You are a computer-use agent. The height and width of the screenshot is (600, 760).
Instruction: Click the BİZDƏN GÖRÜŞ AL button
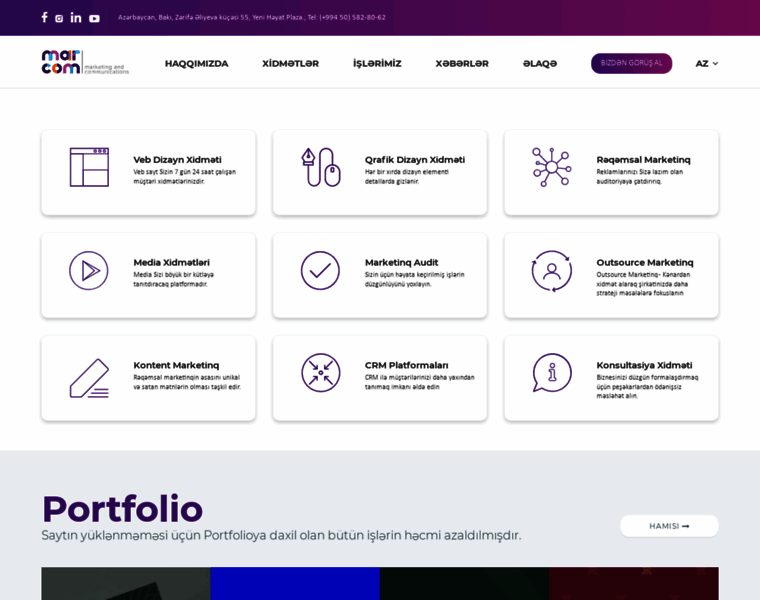point(631,63)
